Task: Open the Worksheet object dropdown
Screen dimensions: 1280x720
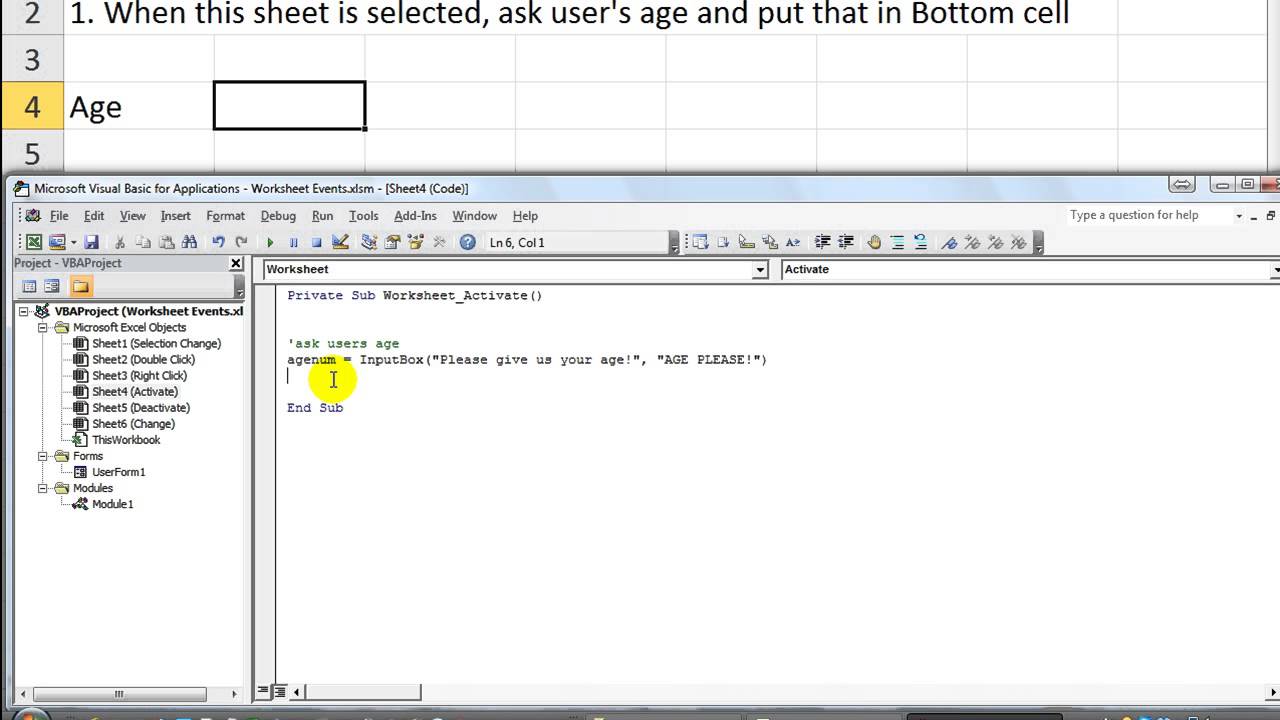Action: click(759, 269)
